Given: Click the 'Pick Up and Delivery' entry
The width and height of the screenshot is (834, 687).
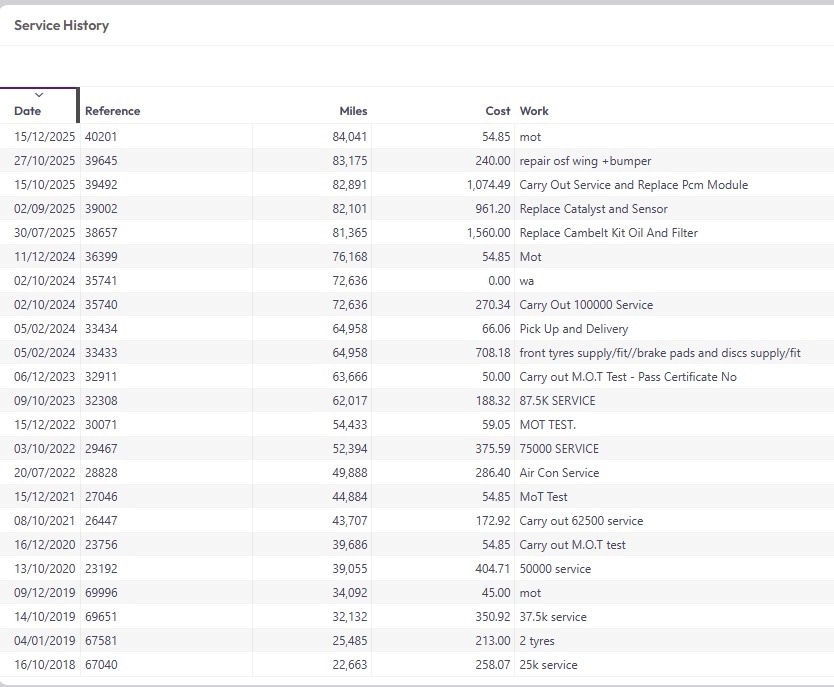Looking at the screenshot, I should 573,329.
